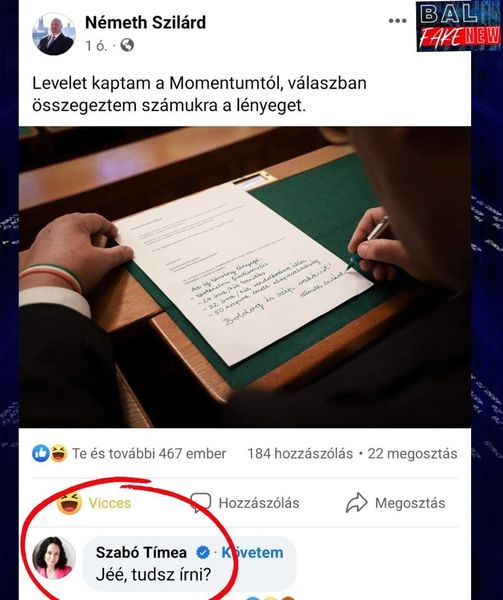The image size is (503, 600).
Task: Click the laughing Haha reaction icon in counts
Action: 59,453
